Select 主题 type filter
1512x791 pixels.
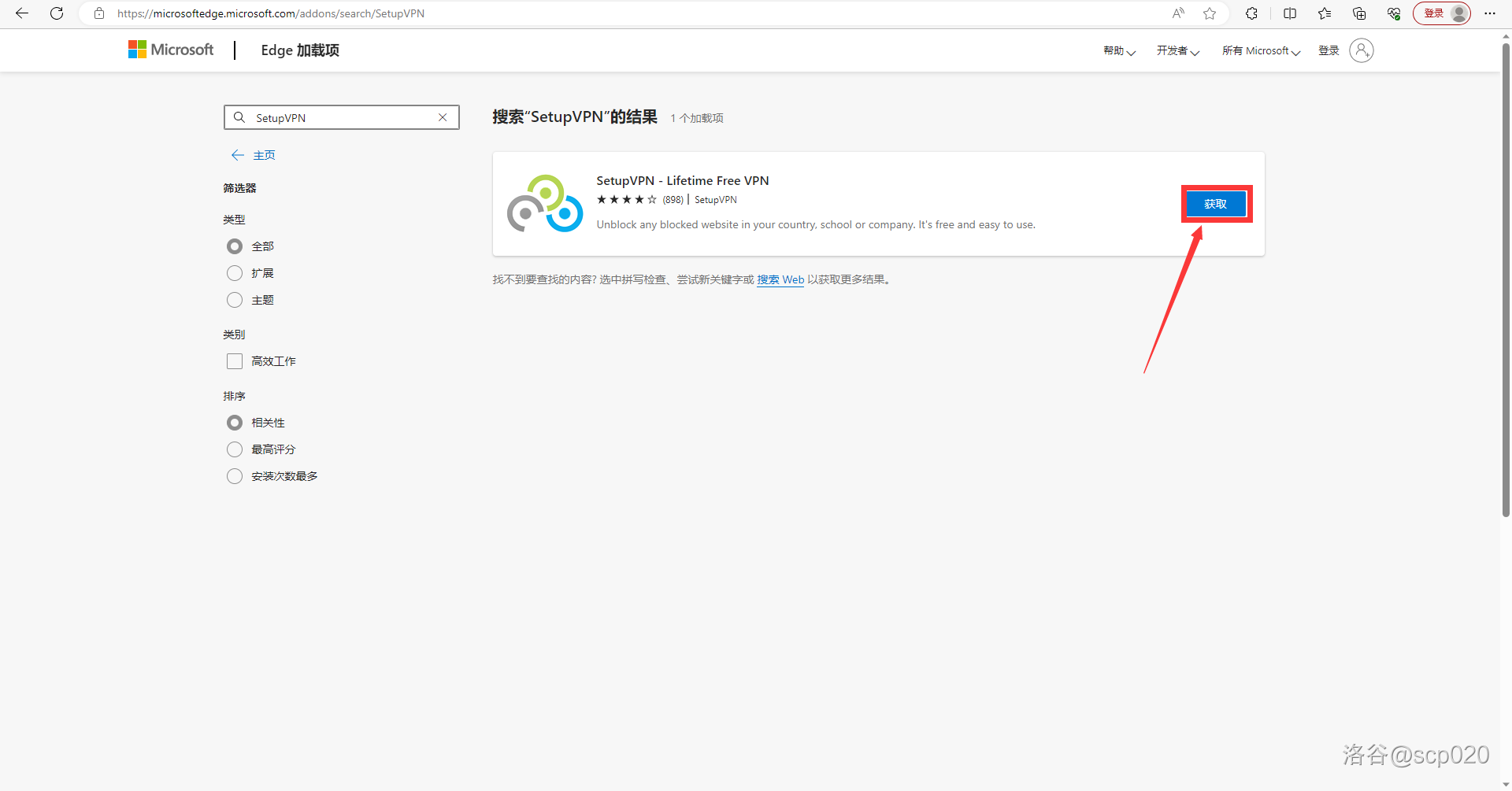[x=235, y=300]
